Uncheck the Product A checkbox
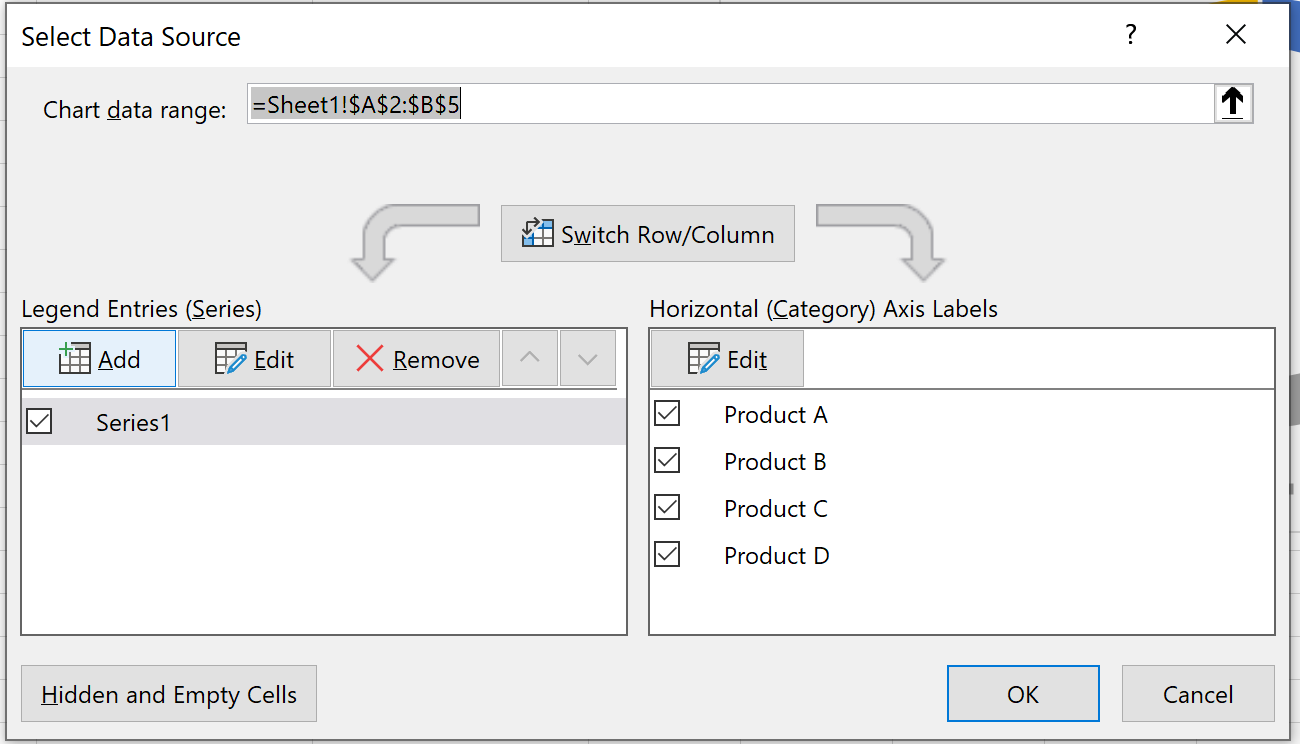 [667, 413]
